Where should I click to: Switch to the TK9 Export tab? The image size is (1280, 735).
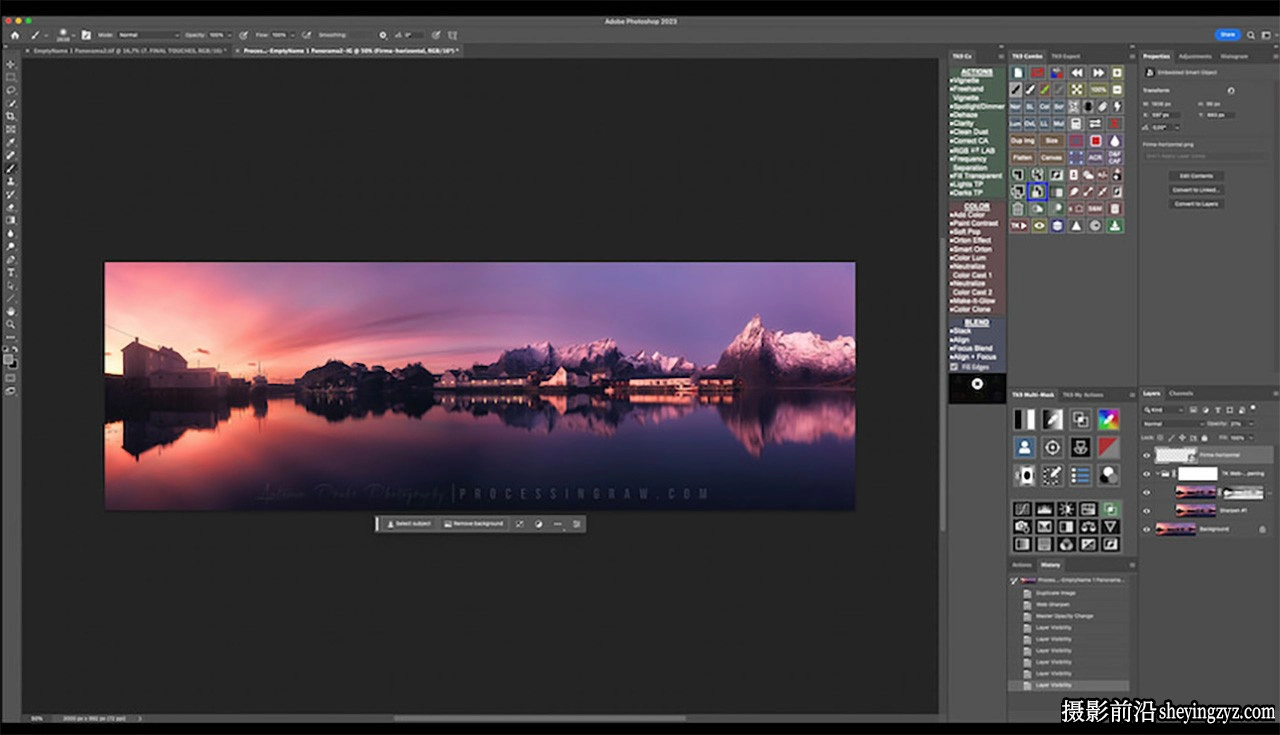click(x=1064, y=56)
